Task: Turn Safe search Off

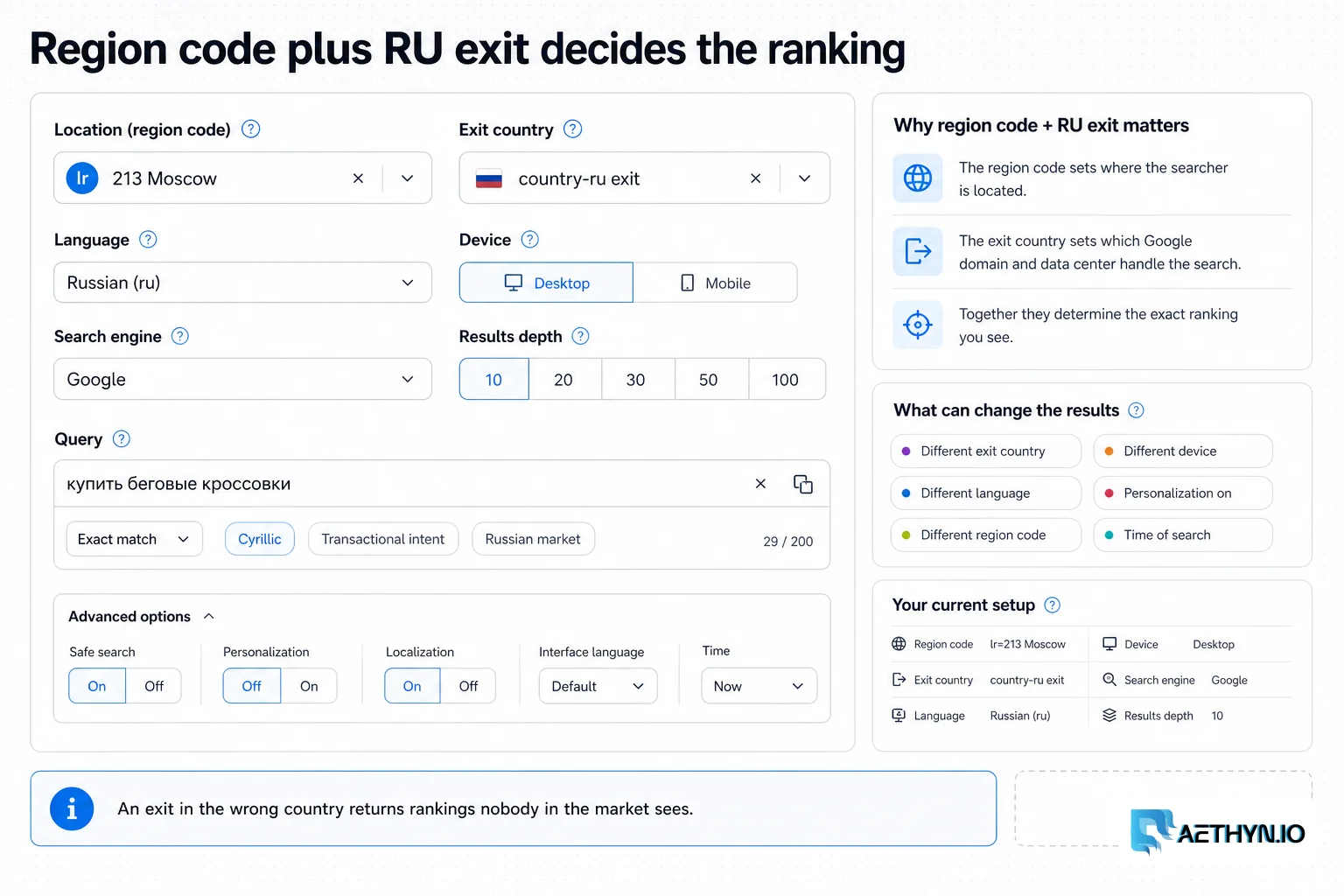Action: tap(154, 686)
